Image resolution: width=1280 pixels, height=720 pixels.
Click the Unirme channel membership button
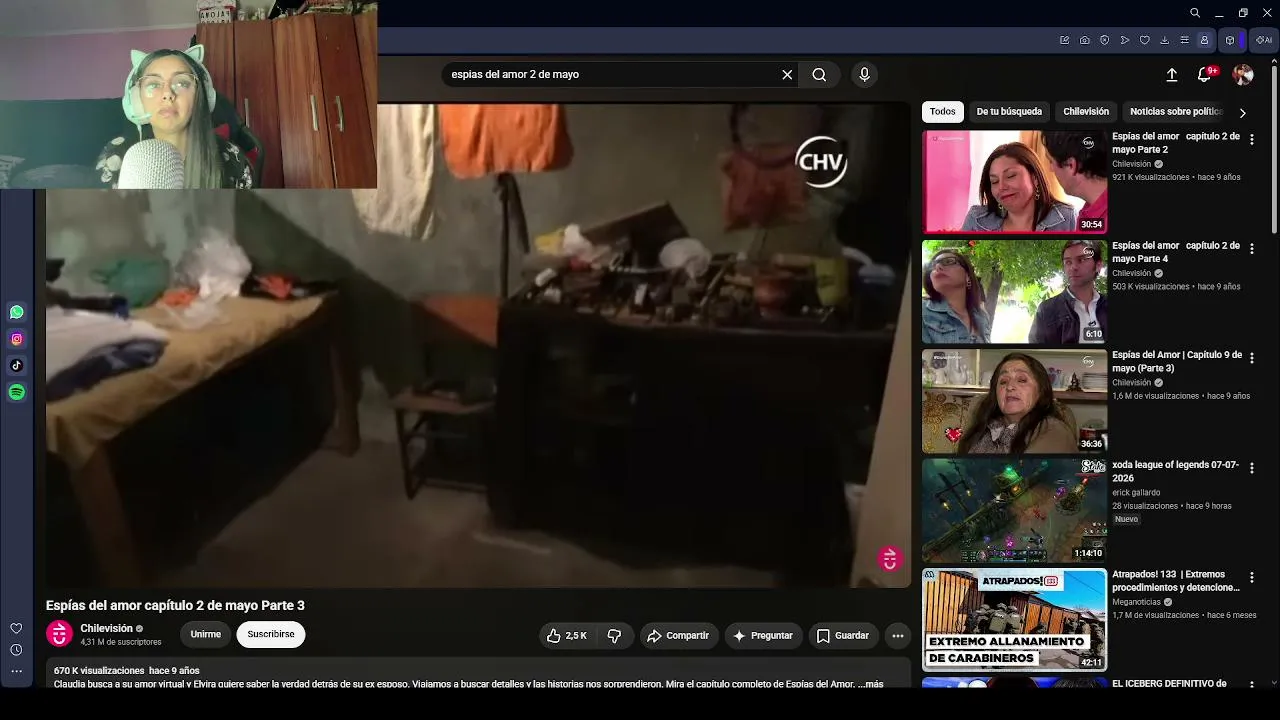(206, 634)
